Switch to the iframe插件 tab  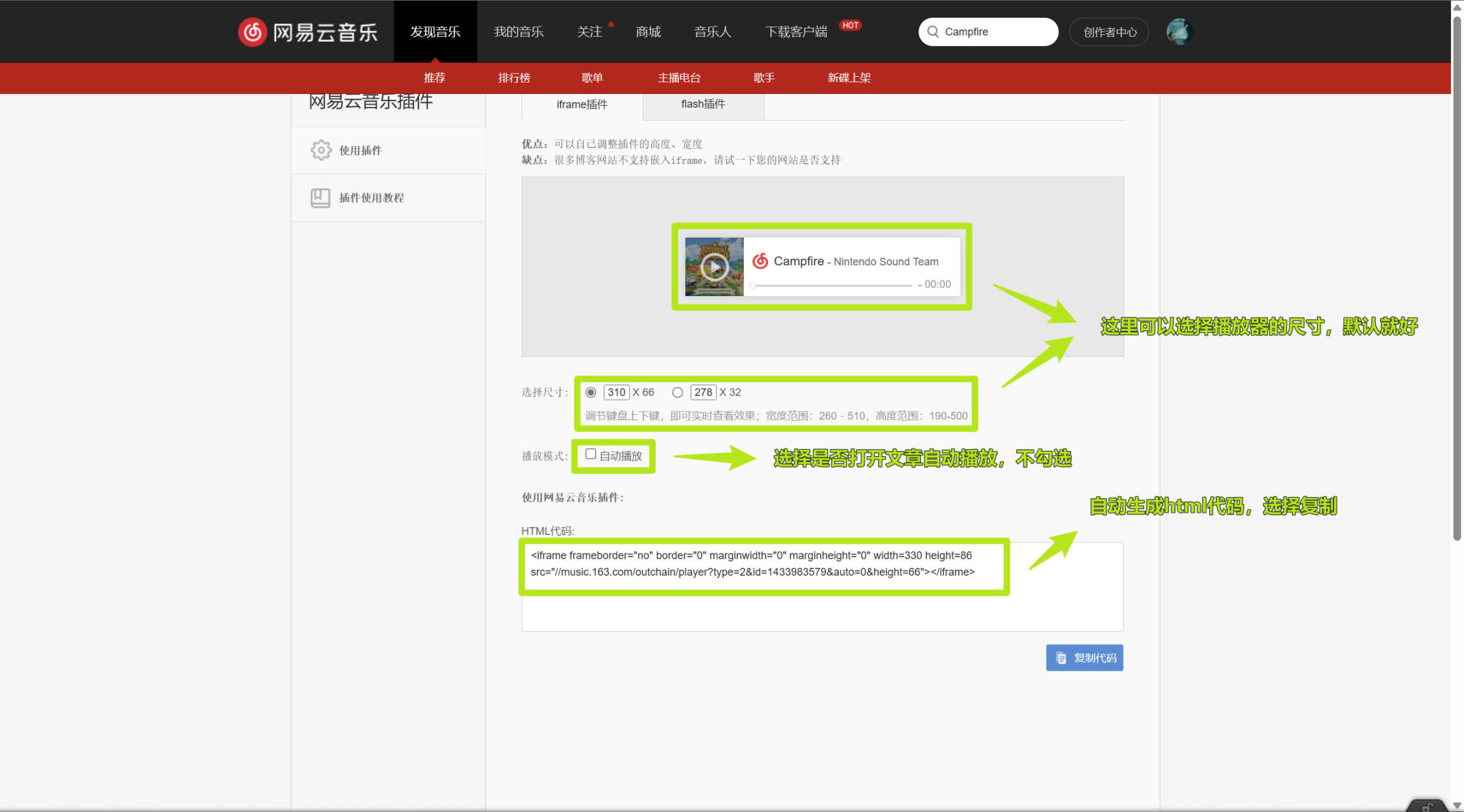[582, 104]
